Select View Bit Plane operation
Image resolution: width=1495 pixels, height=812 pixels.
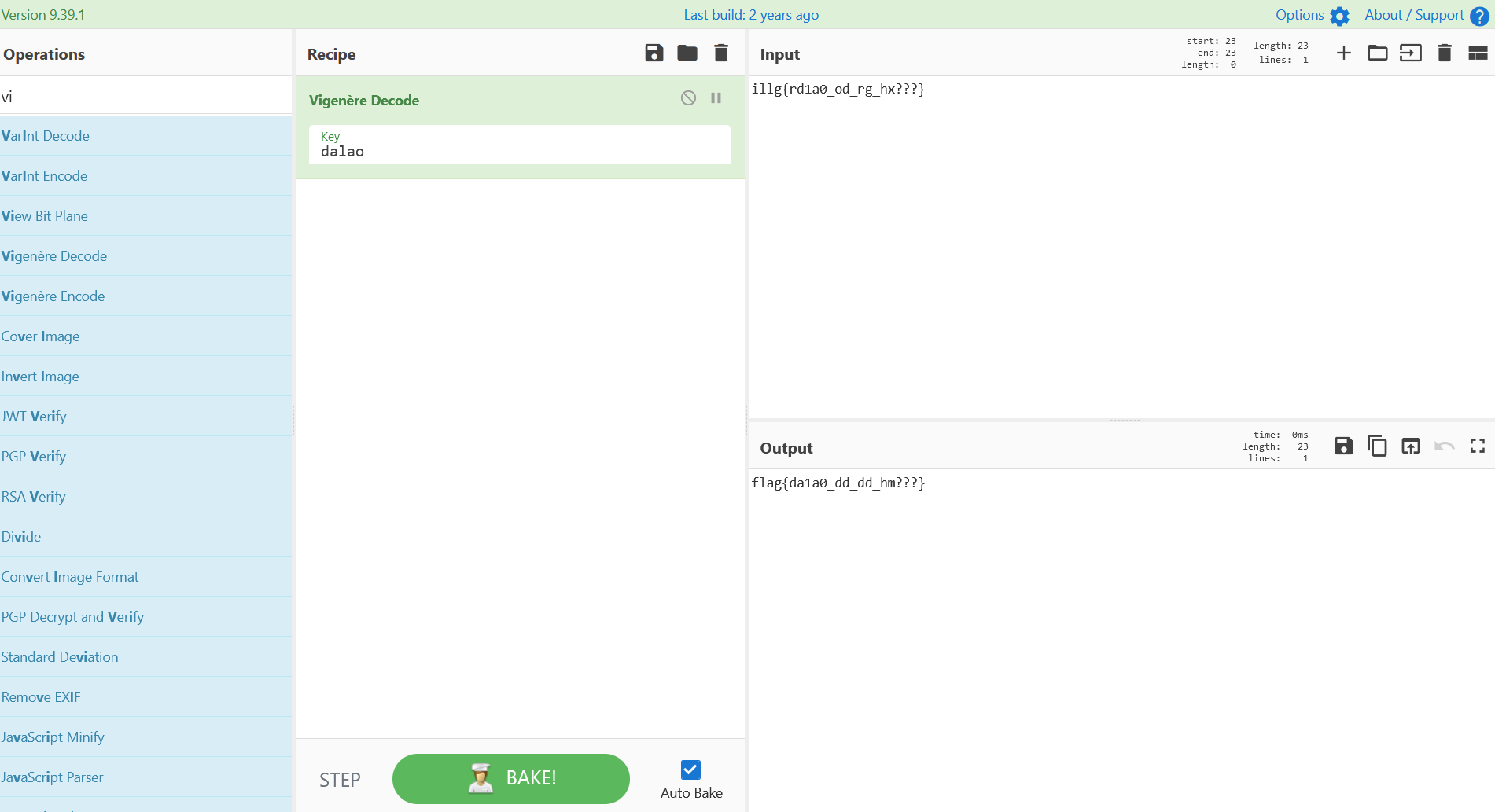point(146,216)
